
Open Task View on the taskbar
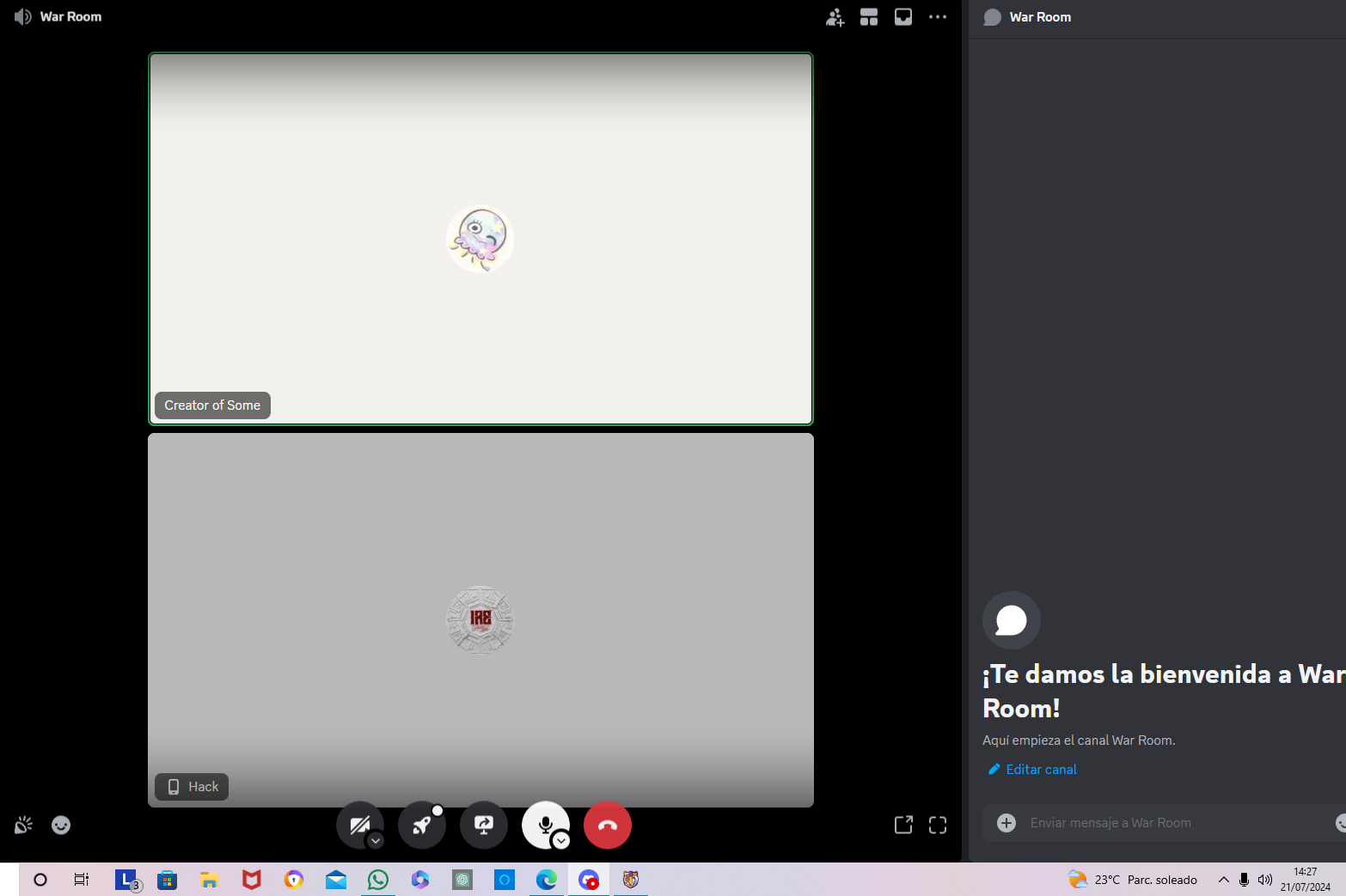82,880
